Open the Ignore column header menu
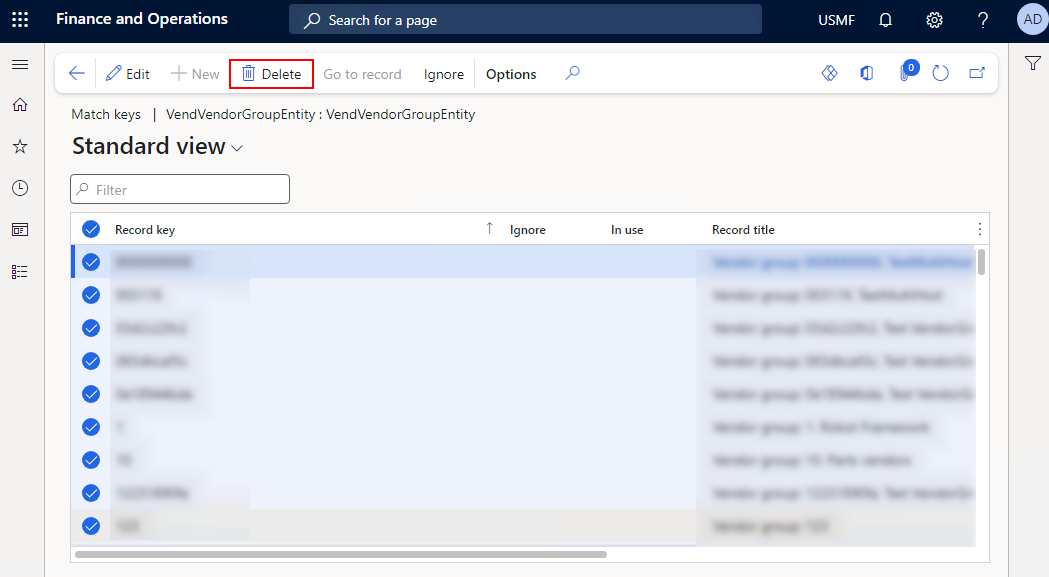The width and height of the screenshot is (1049, 577). coord(528,230)
